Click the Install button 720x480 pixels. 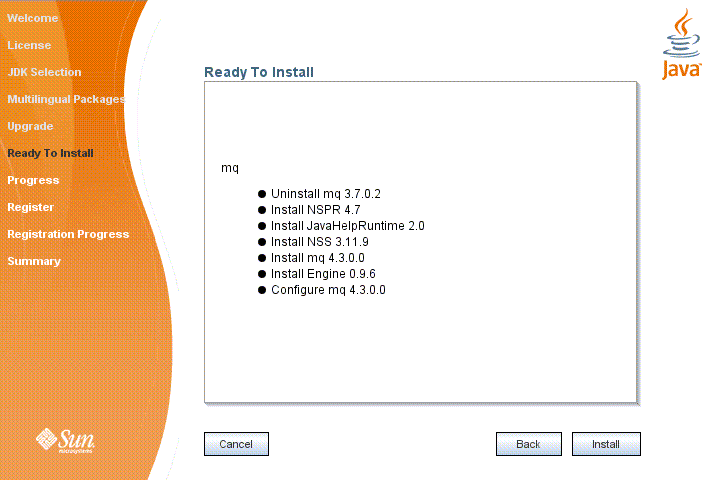coord(606,444)
